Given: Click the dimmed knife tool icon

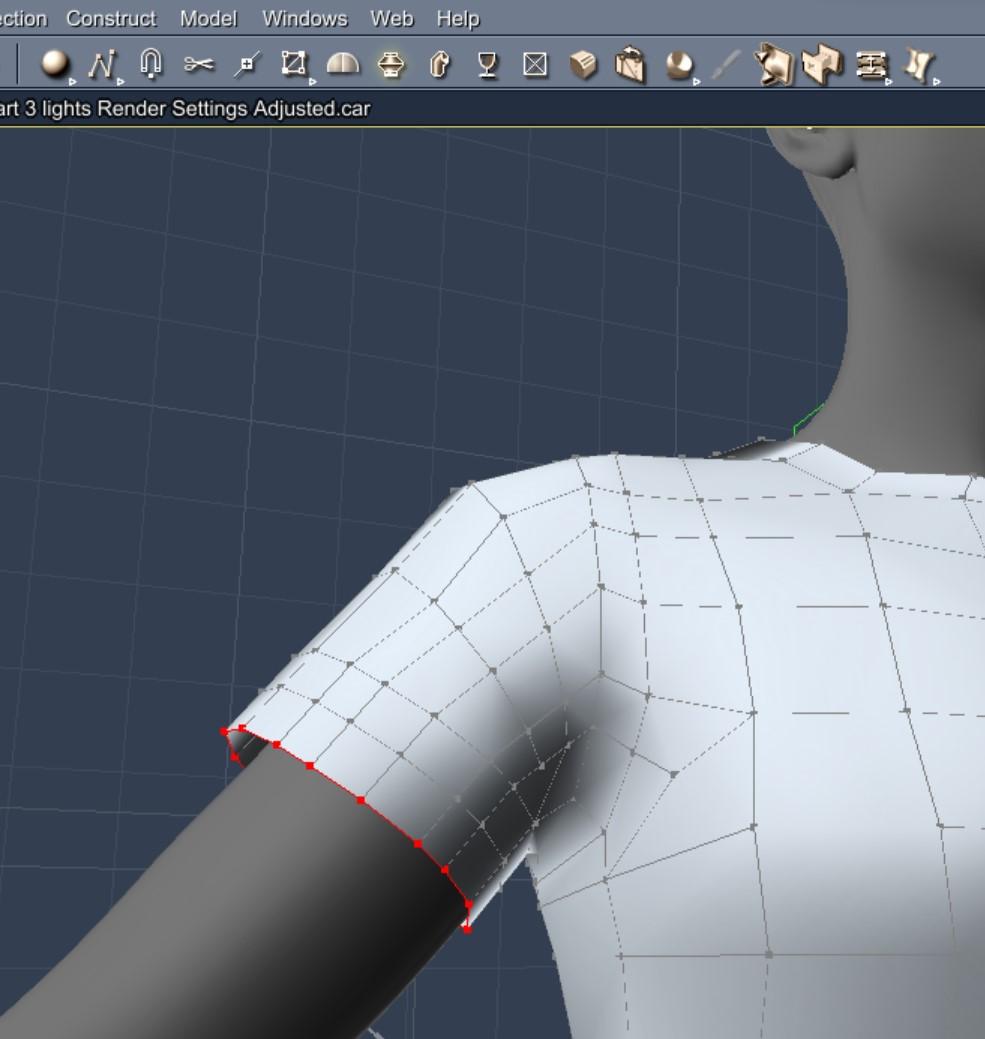Looking at the screenshot, I should 727,65.
